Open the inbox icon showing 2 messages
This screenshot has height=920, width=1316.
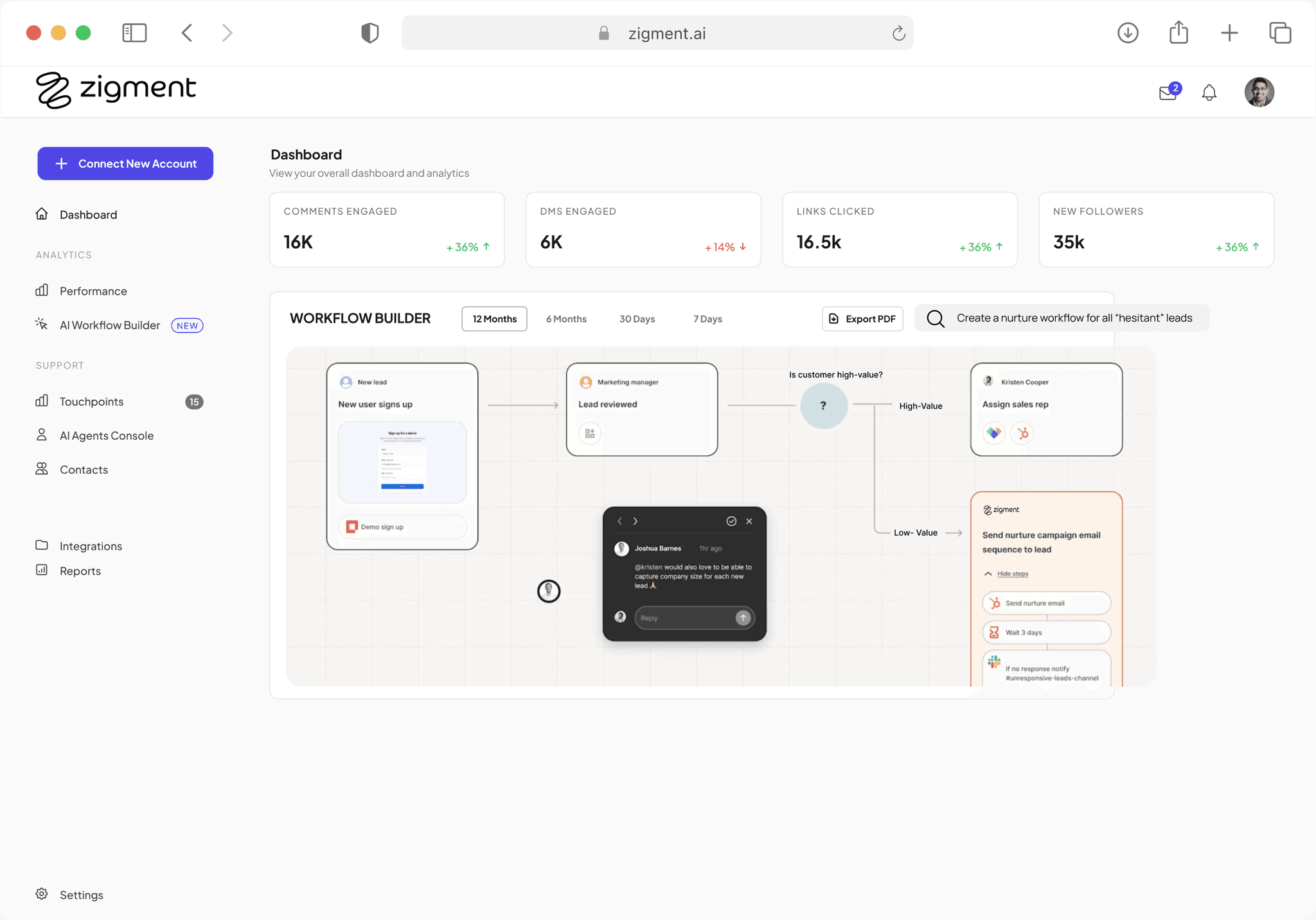(x=1168, y=92)
